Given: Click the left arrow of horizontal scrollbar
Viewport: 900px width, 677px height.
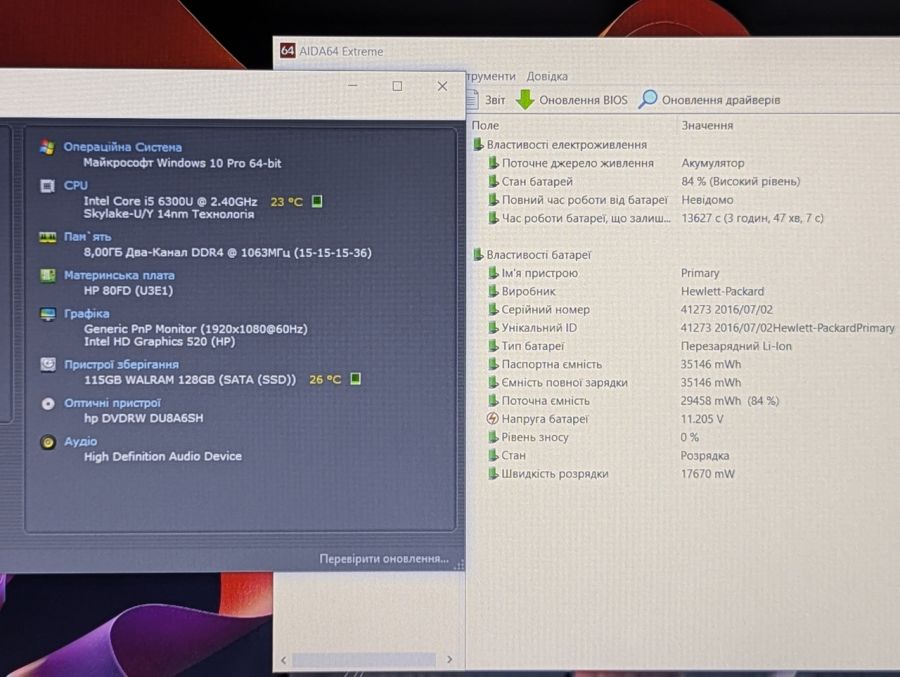Looking at the screenshot, I should 284,660.
